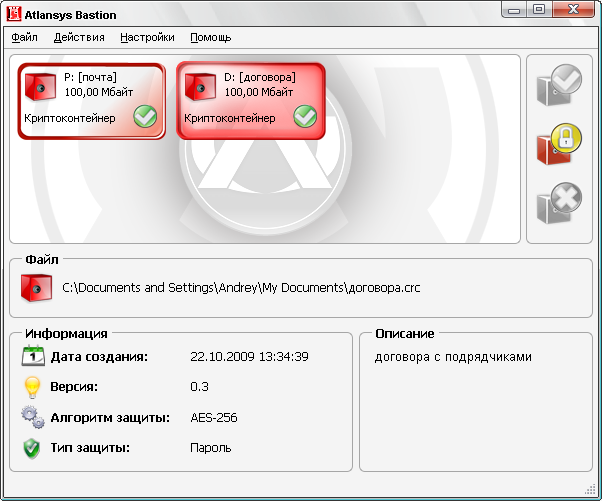Click the light bulb icon beside Версия
Viewport: 602px width, 501px height.
pos(33,387)
